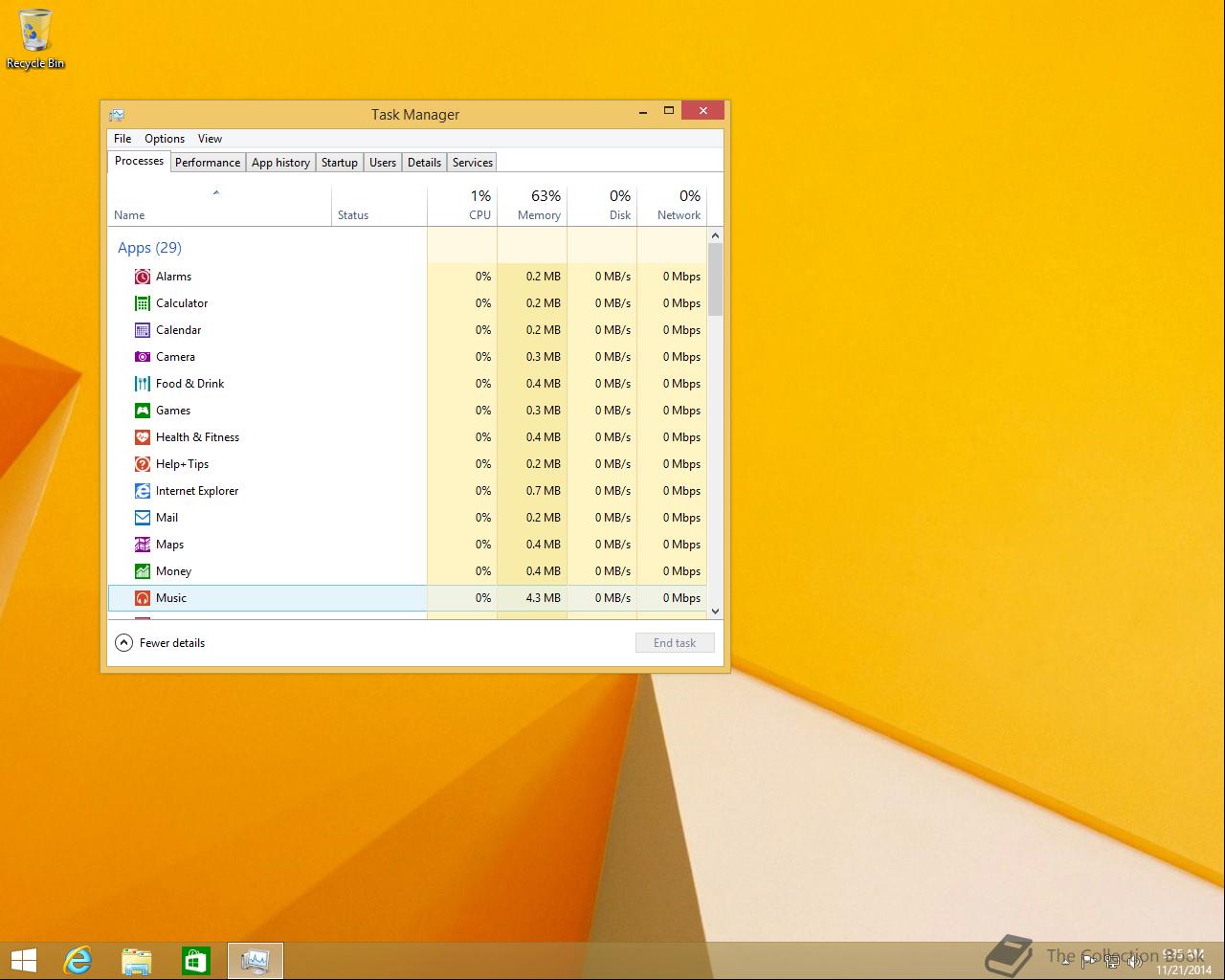Image resolution: width=1225 pixels, height=980 pixels.
Task: Click the scrollbar up arrow
Action: pos(715,235)
